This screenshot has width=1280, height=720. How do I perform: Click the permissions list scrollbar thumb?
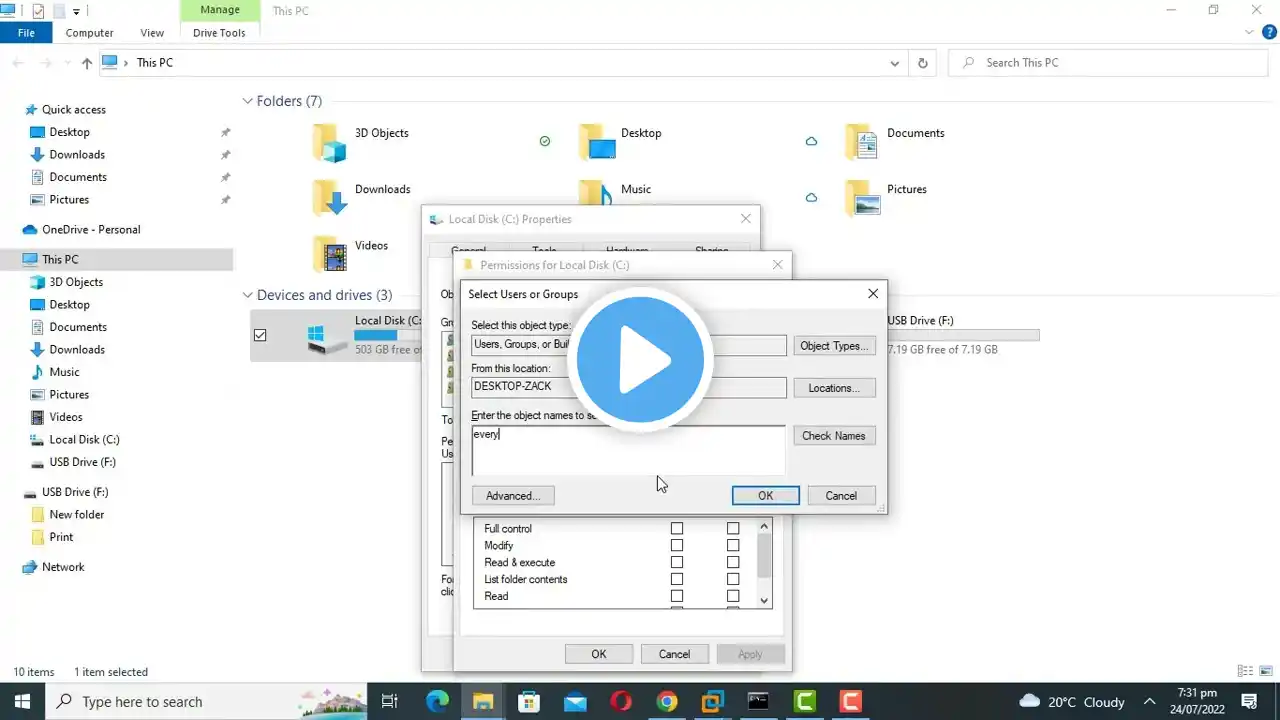click(765, 555)
